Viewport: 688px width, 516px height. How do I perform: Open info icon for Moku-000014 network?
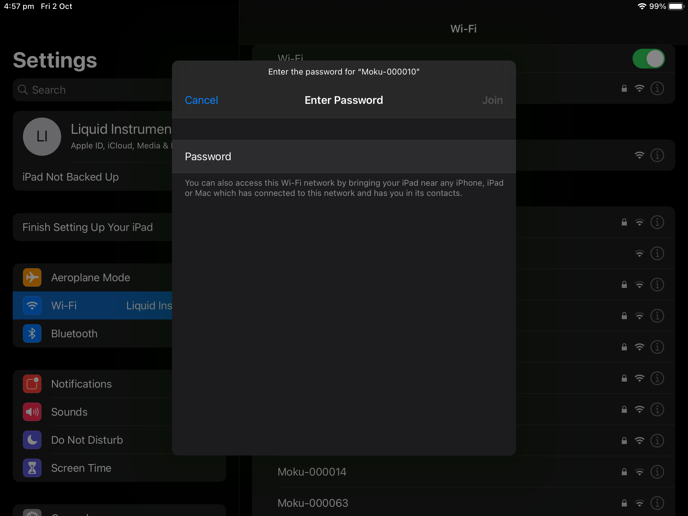pos(657,472)
